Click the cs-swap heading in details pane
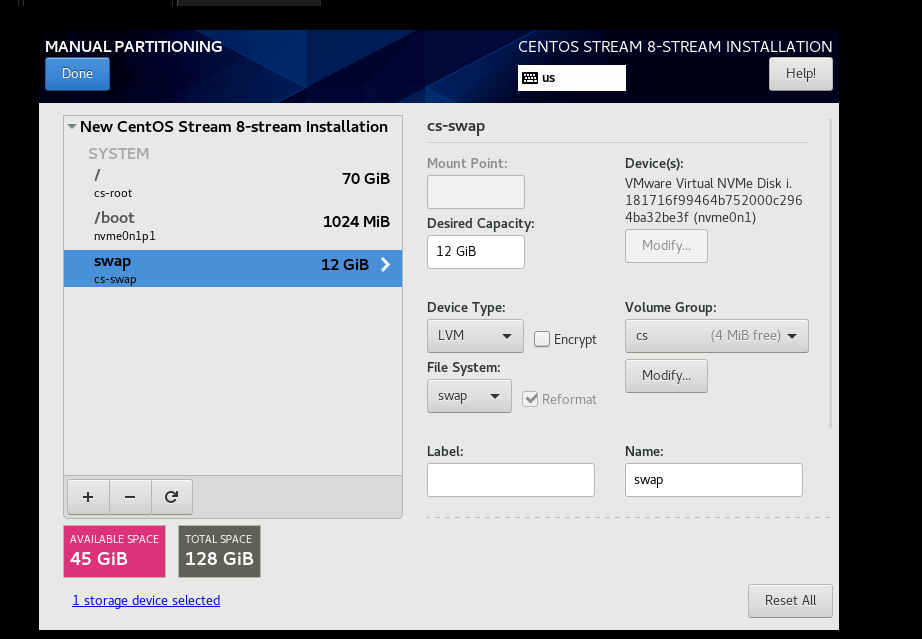Viewport: 922px width, 639px height. (x=456, y=126)
